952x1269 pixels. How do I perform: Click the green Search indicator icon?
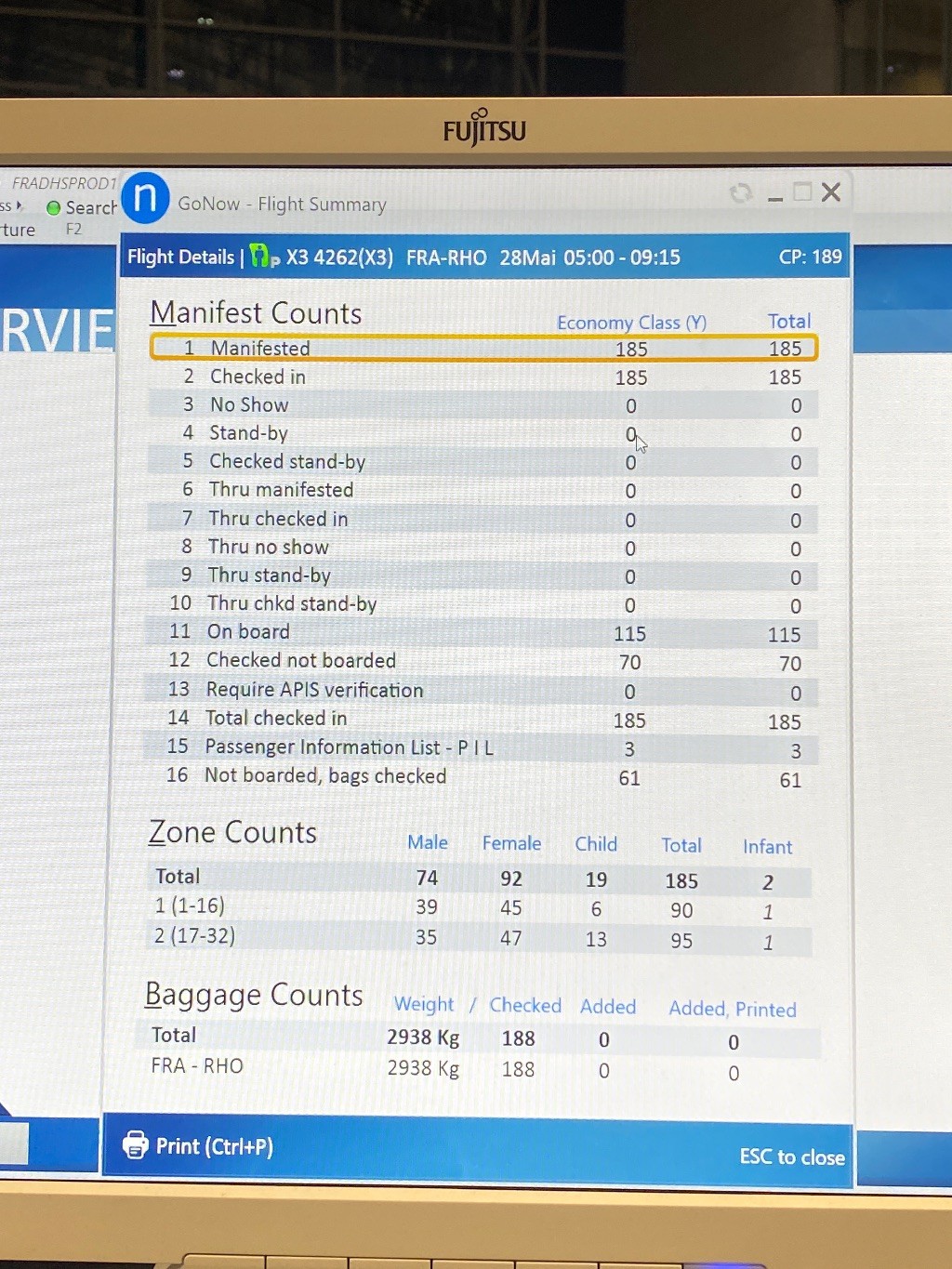point(54,208)
